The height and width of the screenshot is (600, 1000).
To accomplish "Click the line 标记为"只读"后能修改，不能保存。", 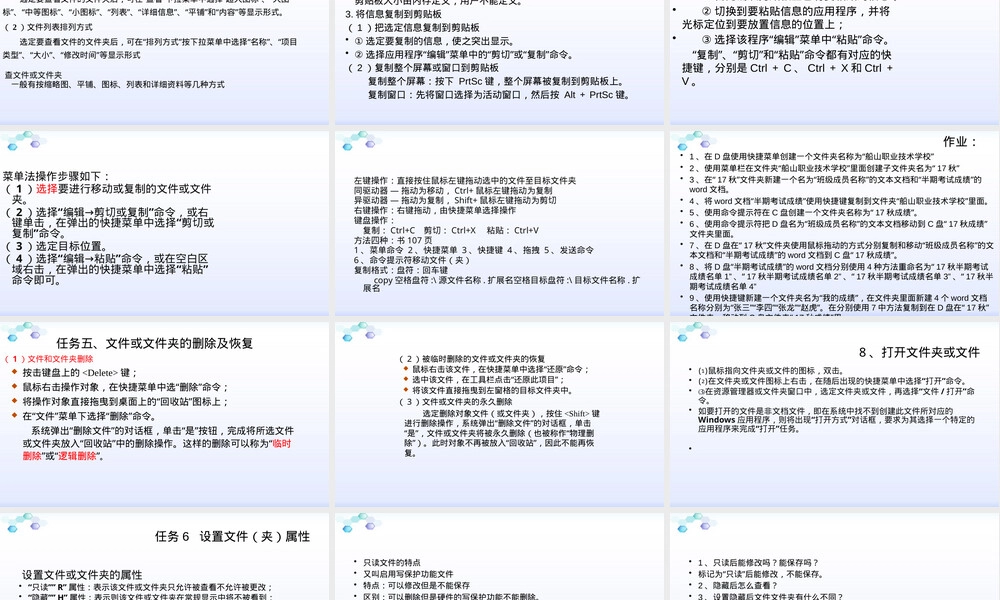I will point(760,574).
